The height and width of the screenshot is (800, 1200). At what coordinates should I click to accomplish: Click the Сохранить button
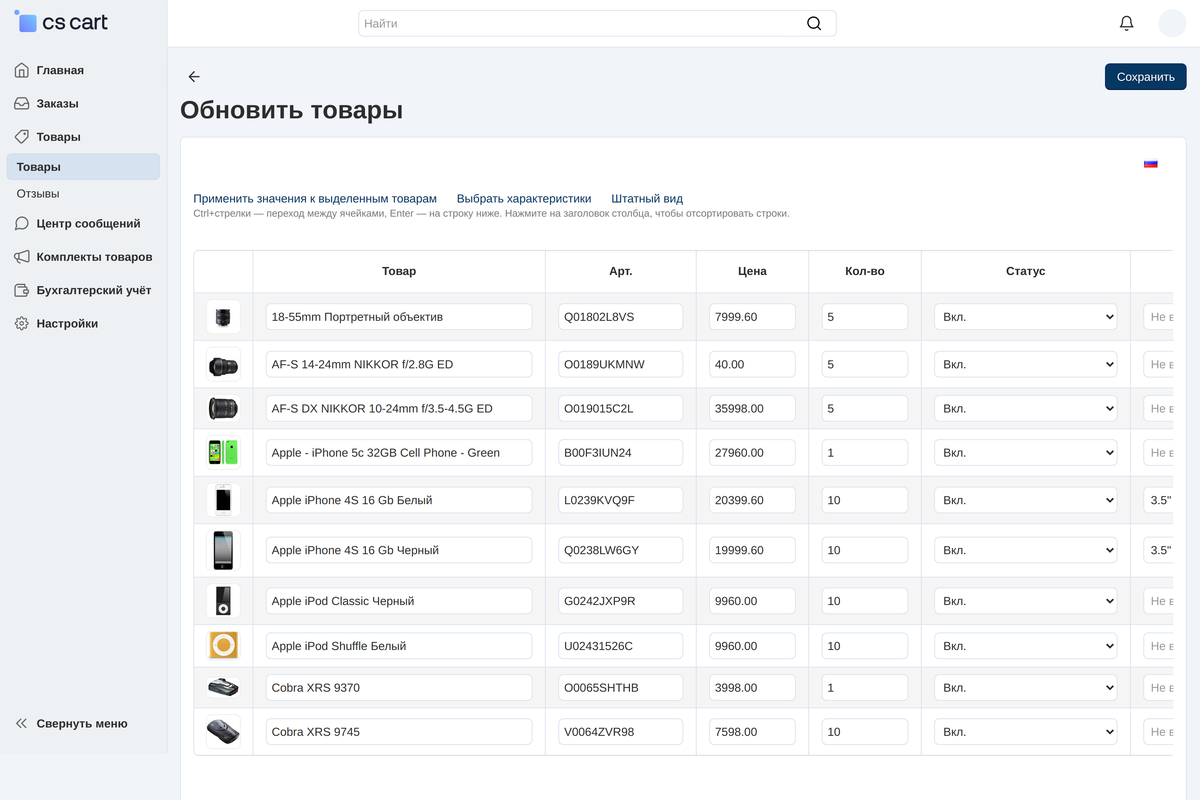pos(1145,77)
